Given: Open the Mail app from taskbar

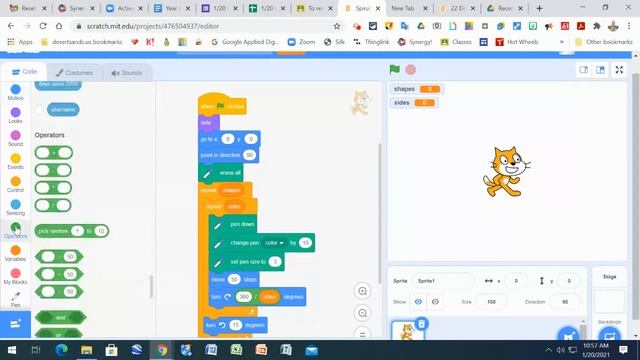Looking at the screenshot, I should pyautogui.click(x=311, y=350).
